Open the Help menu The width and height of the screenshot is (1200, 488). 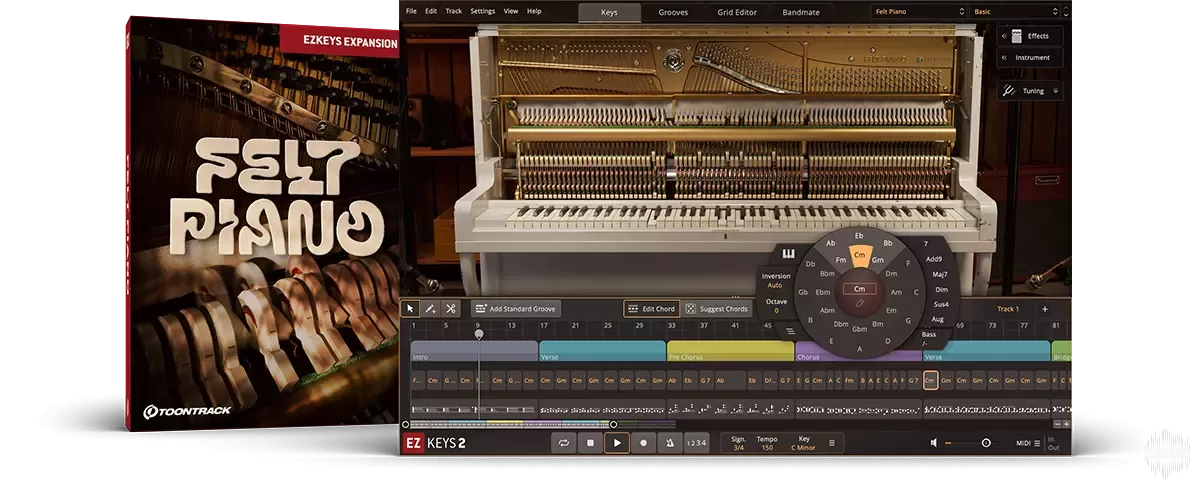click(534, 11)
